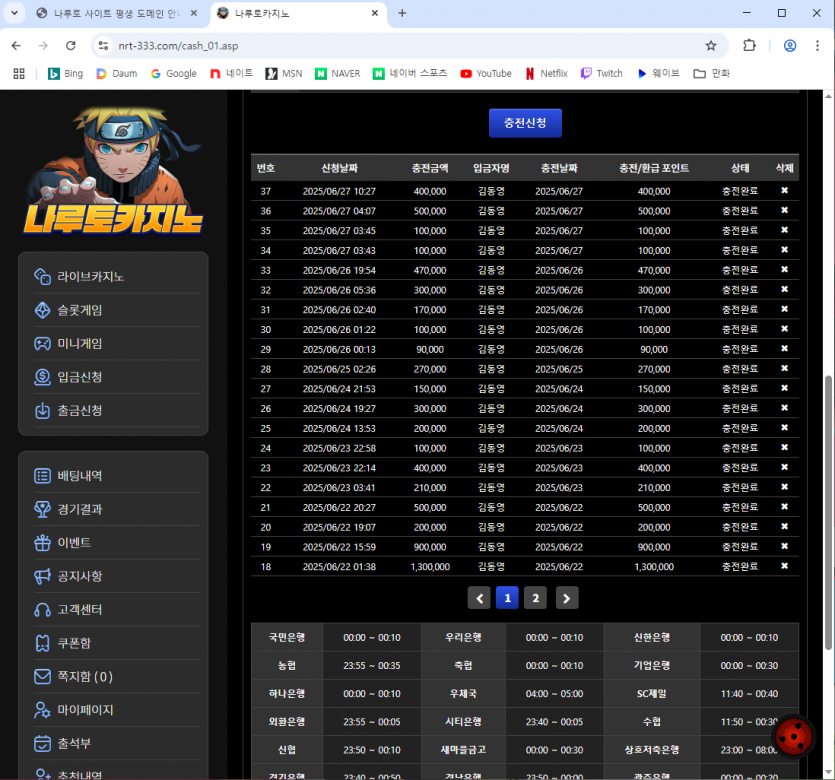
Task: Open the Google bookmark
Action: (x=174, y=73)
